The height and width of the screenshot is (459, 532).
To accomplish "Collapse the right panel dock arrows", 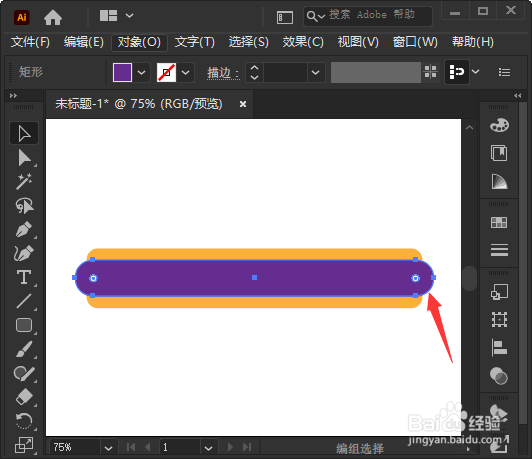I will click(517, 95).
